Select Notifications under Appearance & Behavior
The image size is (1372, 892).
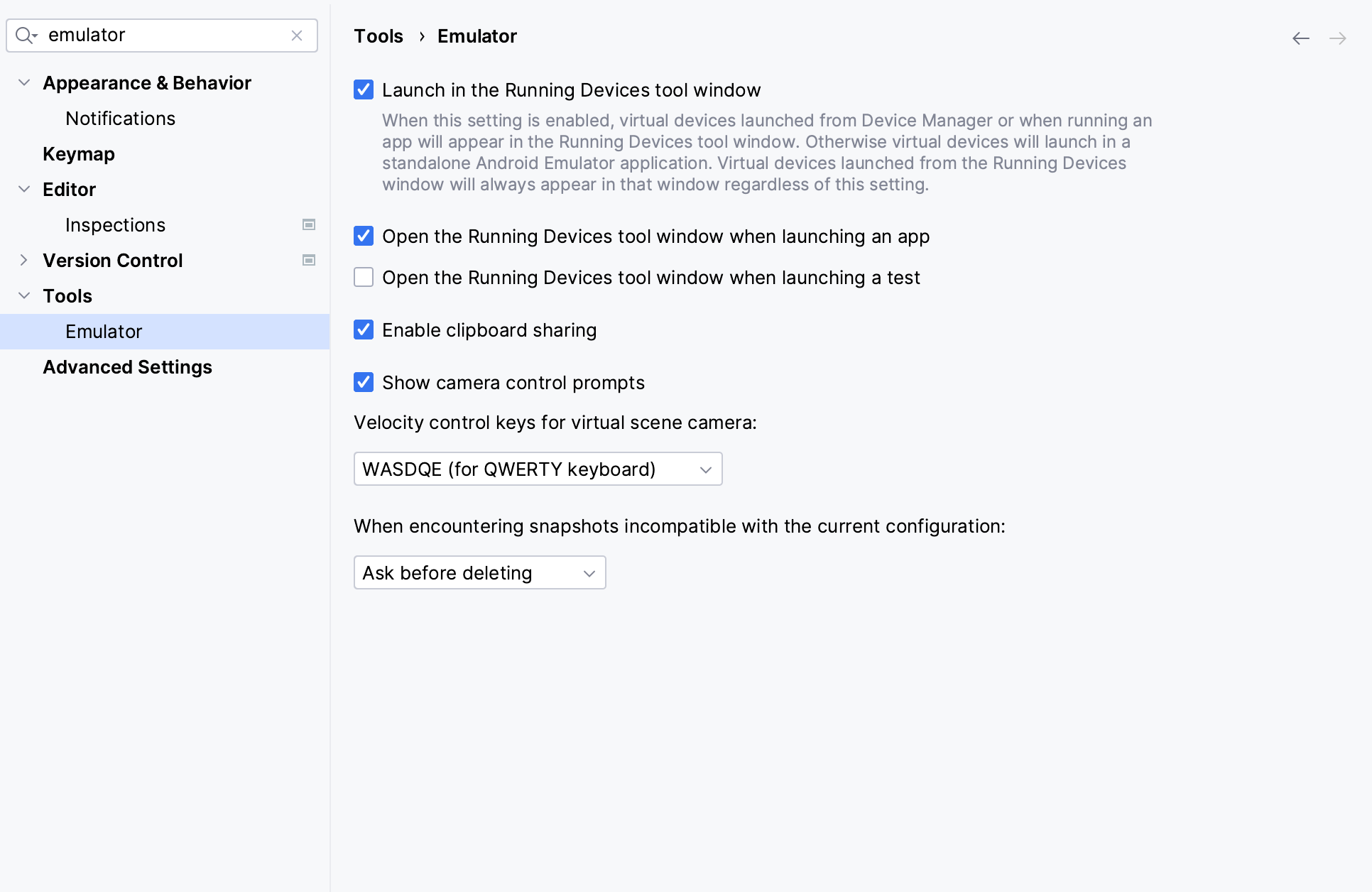click(x=120, y=119)
